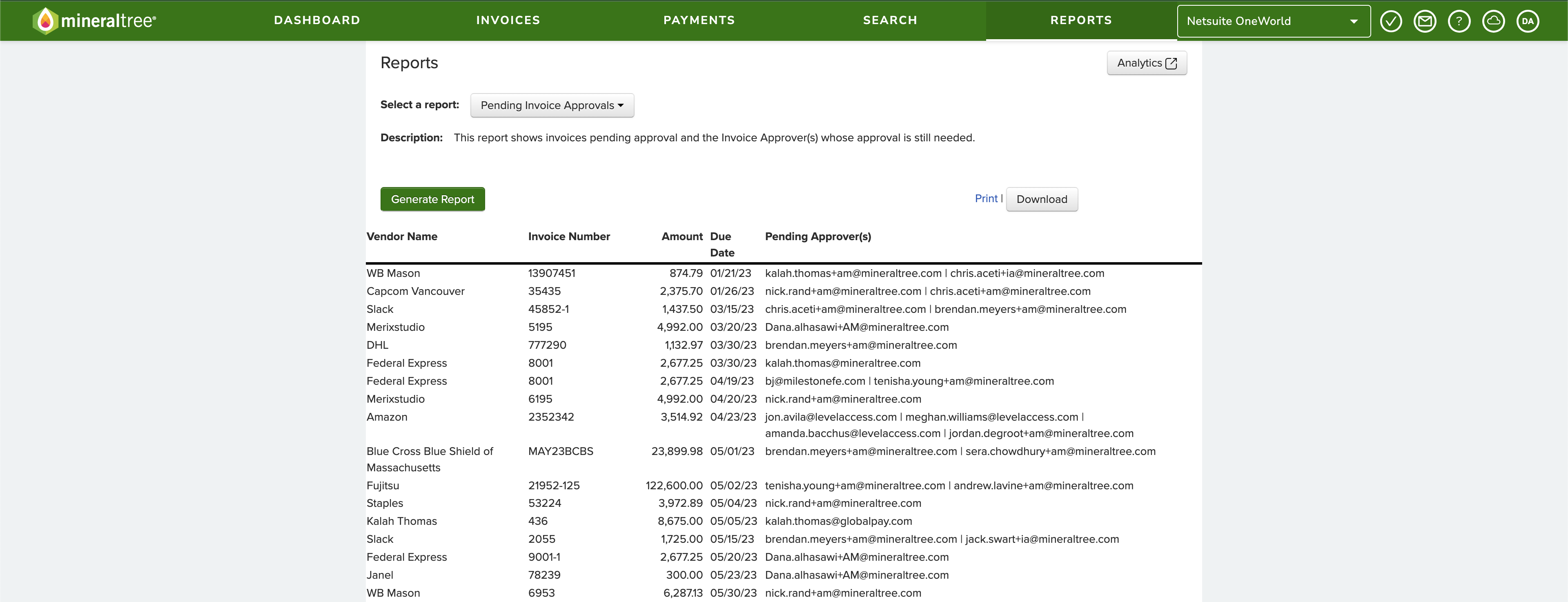Go to the Dashboard tab
This screenshot has height=602, width=1568.
[317, 20]
